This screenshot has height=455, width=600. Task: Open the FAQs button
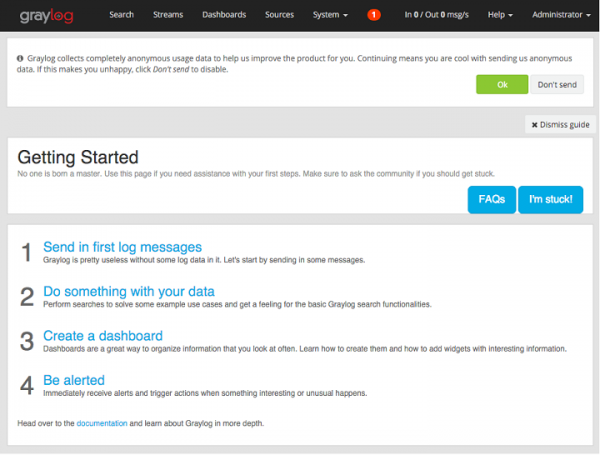(492, 199)
